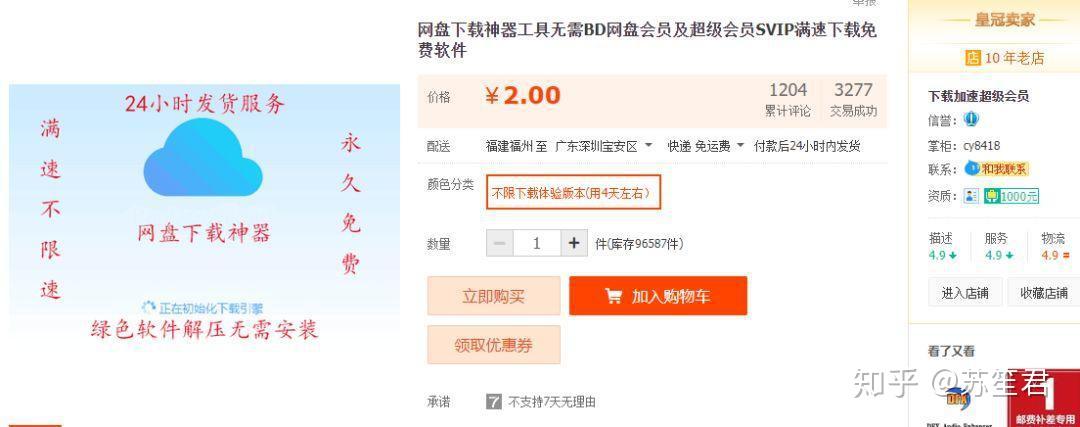This screenshot has height=427, width=1080.
Task: Click the ID card qualification icon
Action: (x=971, y=196)
